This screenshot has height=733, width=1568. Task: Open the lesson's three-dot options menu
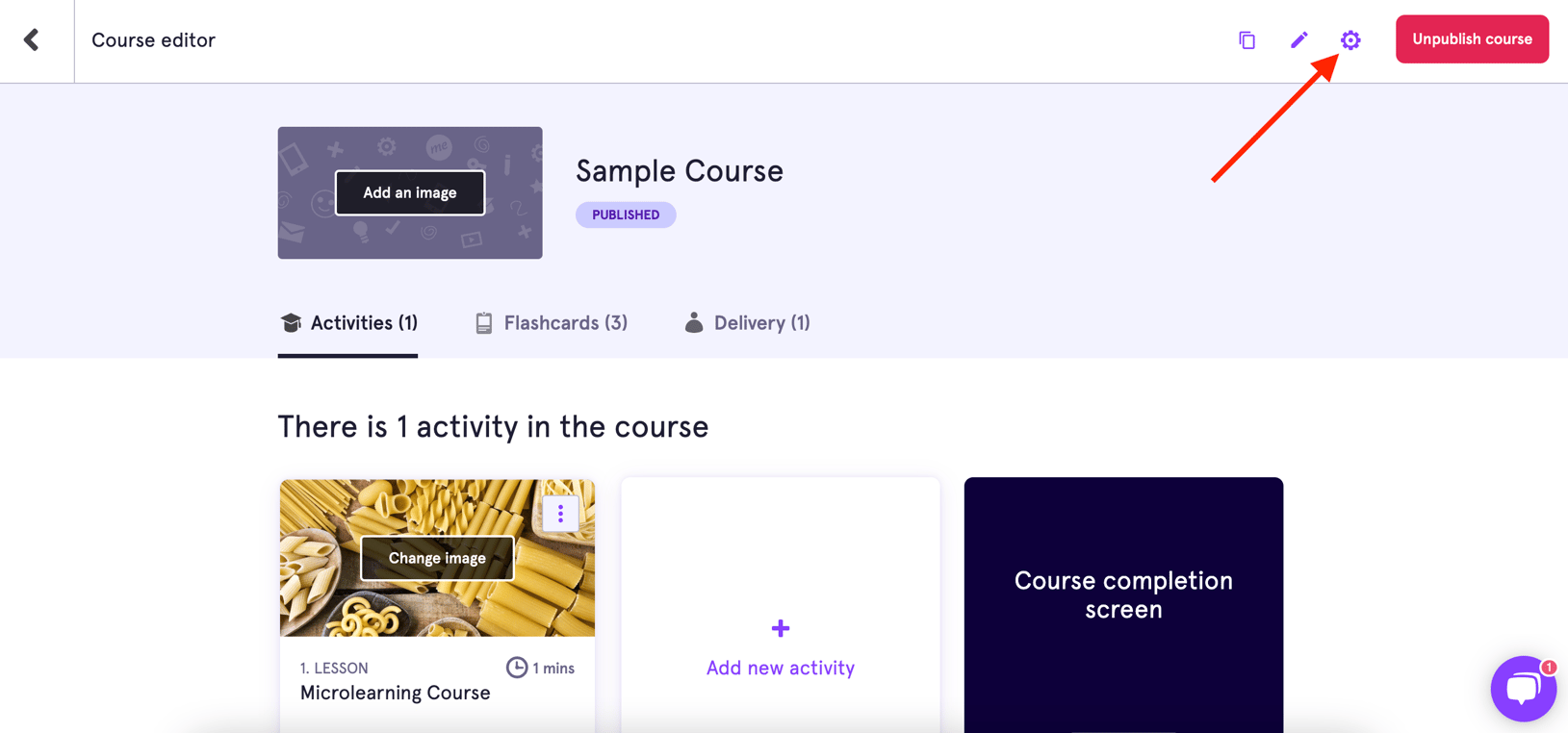coord(560,515)
